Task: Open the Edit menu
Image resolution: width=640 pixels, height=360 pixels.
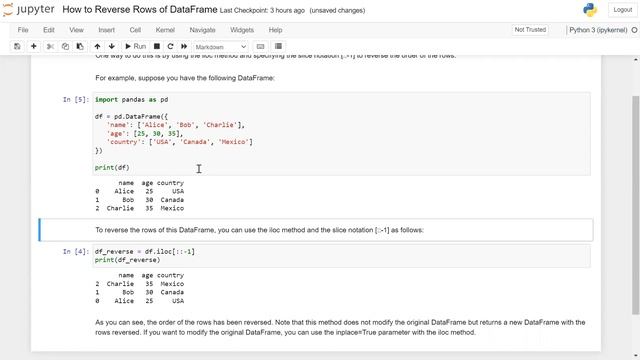Action: [49, 30]
